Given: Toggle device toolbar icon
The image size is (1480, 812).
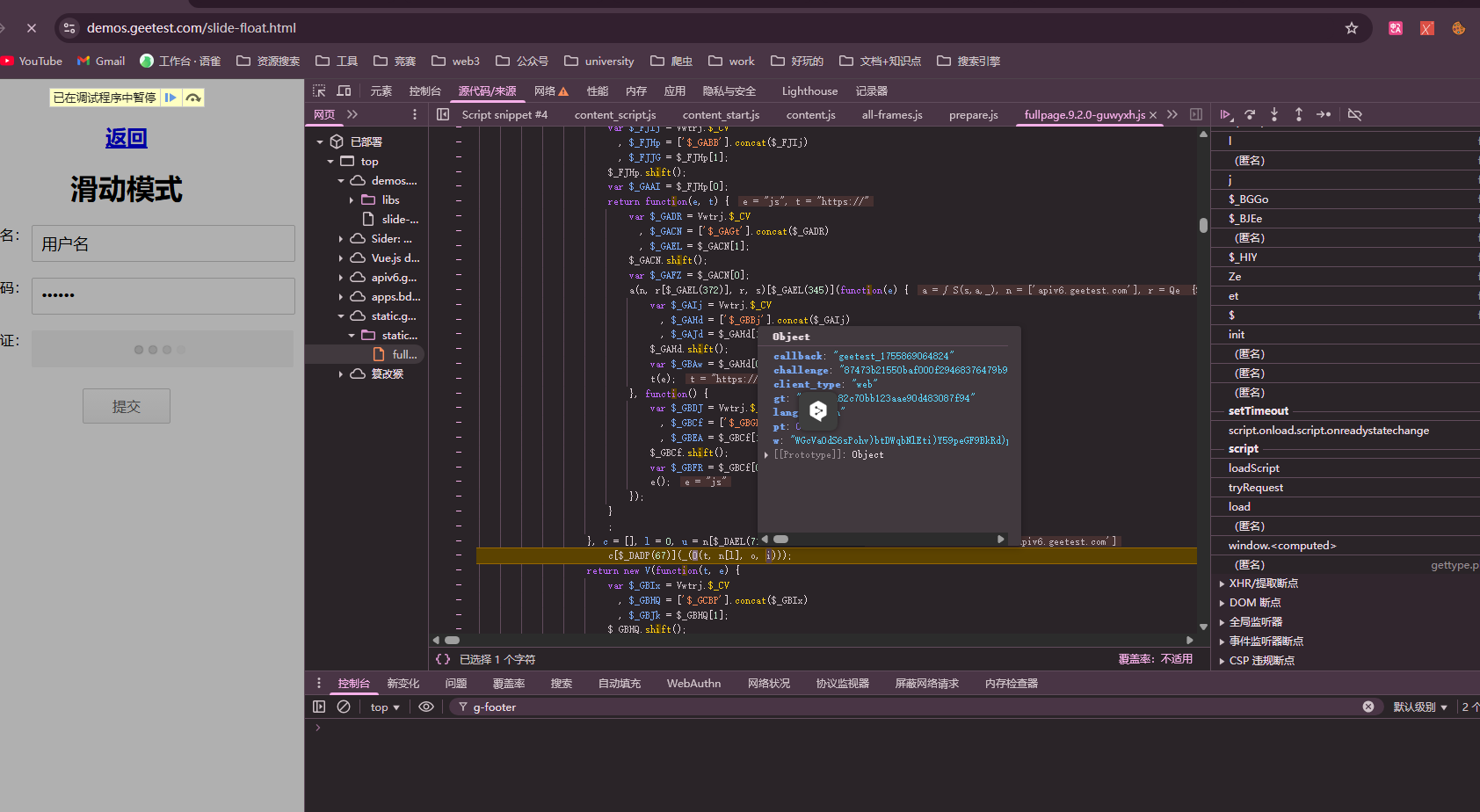Looking at the screenshot, I should click(x=345, y=91).
